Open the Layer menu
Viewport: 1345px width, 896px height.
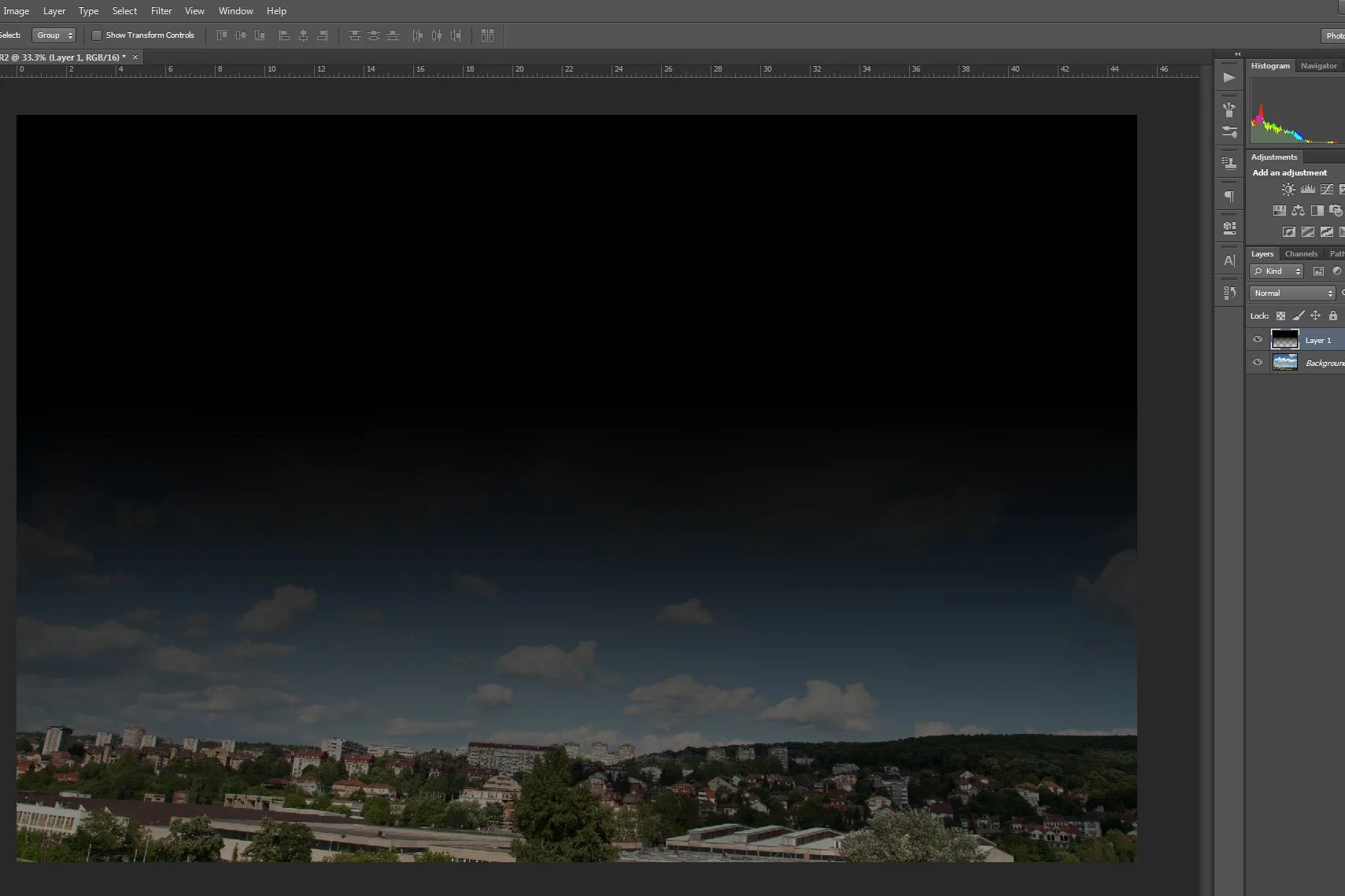point(54,11)
